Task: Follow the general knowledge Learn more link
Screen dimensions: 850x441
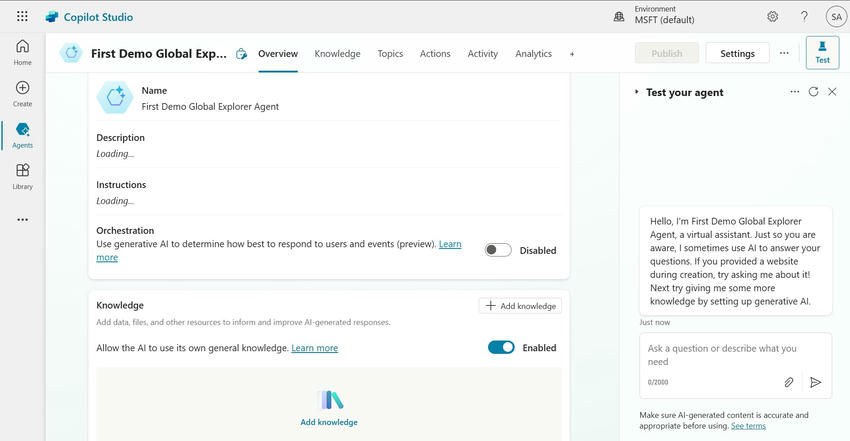Action: click(x=314, y=348)
